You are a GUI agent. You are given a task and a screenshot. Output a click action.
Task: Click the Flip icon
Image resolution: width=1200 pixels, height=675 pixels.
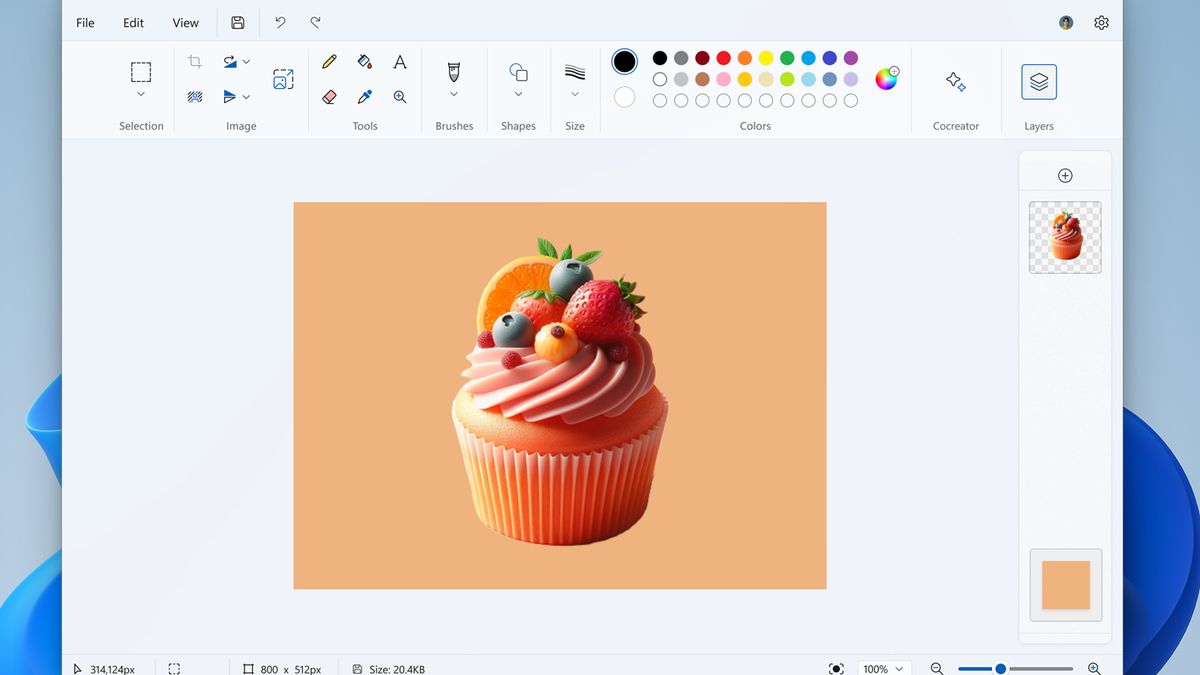coord(230,97)
